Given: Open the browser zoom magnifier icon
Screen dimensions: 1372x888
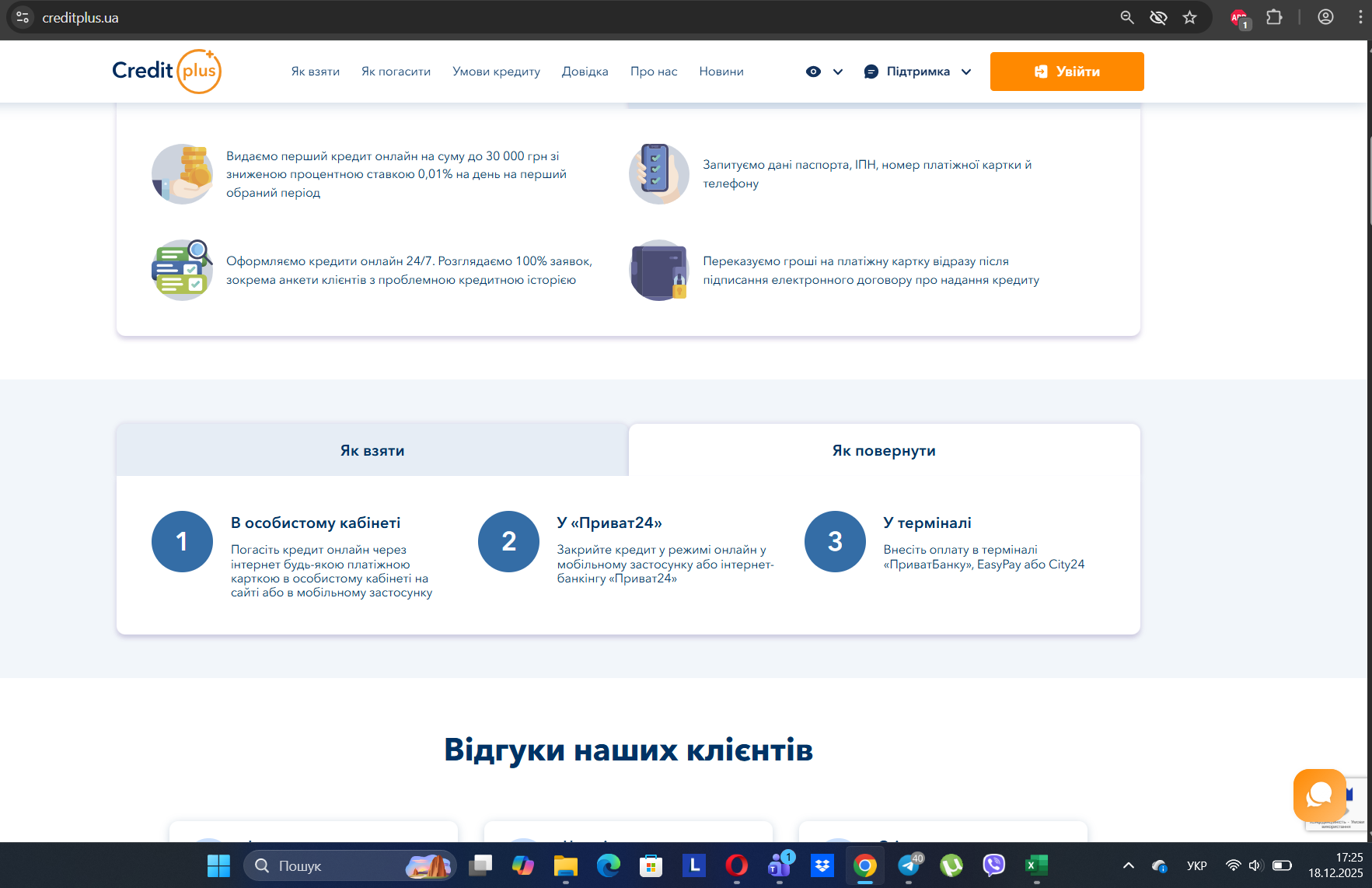Looking at the screenshot, I should click(1126, 17).
